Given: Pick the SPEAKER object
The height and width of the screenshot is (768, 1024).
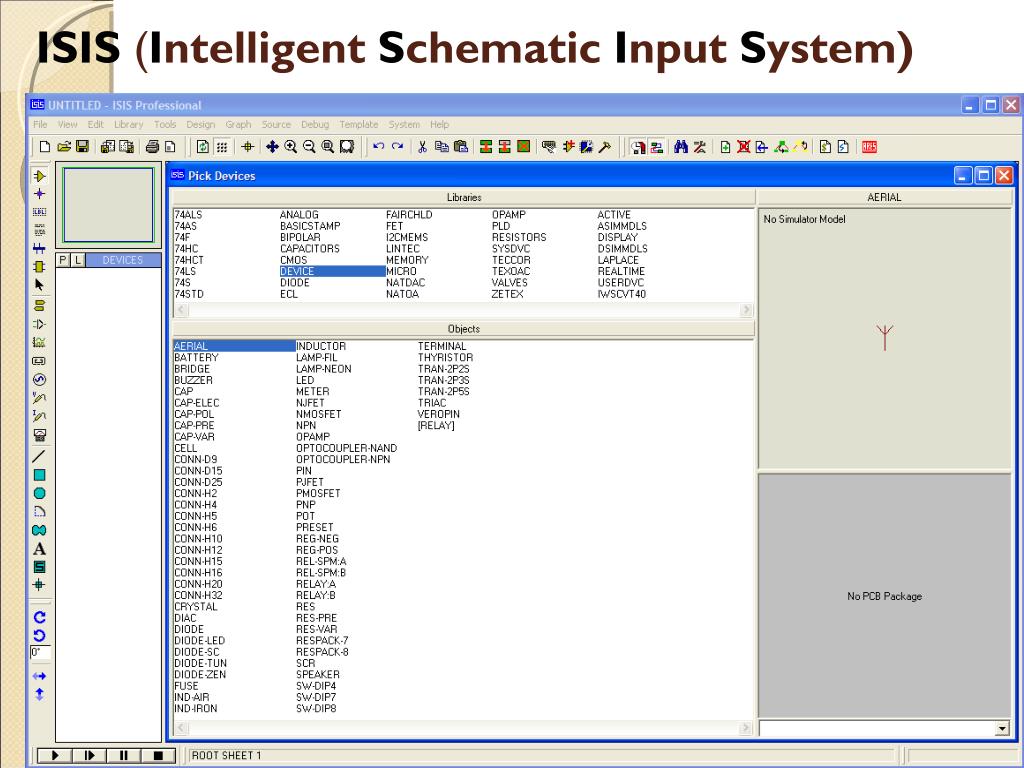Looking at the screenshot, I should point(318,675).
